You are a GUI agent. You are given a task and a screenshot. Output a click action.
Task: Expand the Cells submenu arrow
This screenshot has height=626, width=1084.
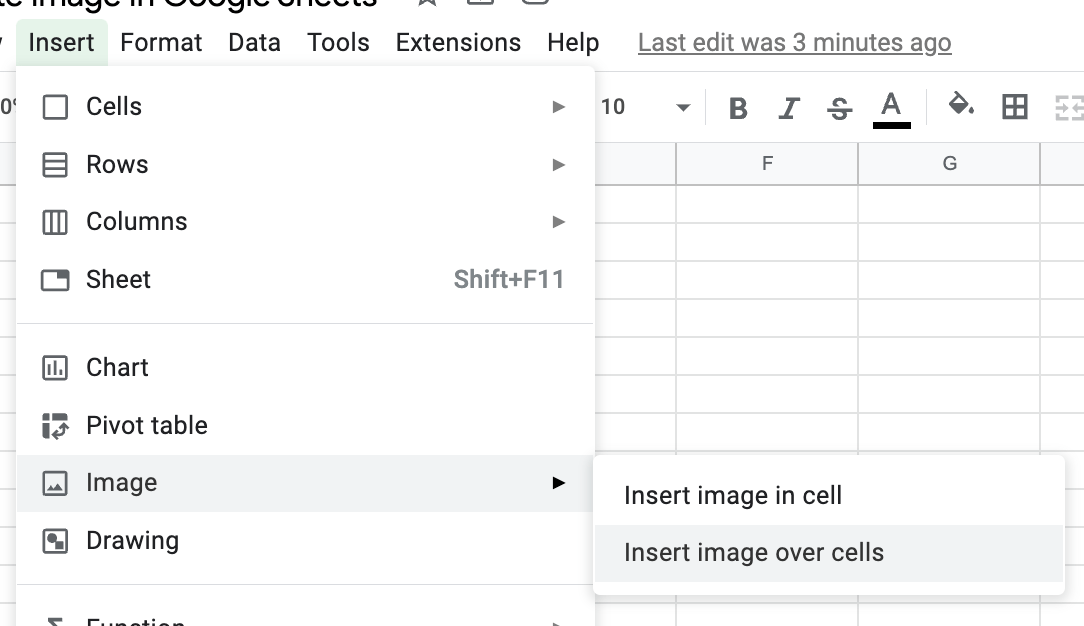pos(559,107)
